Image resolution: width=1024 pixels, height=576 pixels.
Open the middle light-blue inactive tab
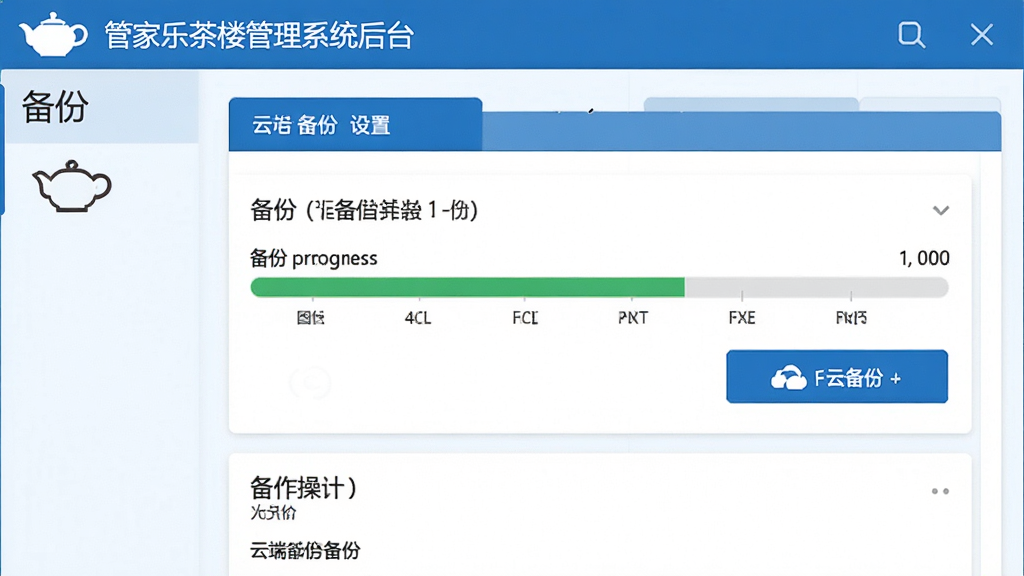point(750,104)
